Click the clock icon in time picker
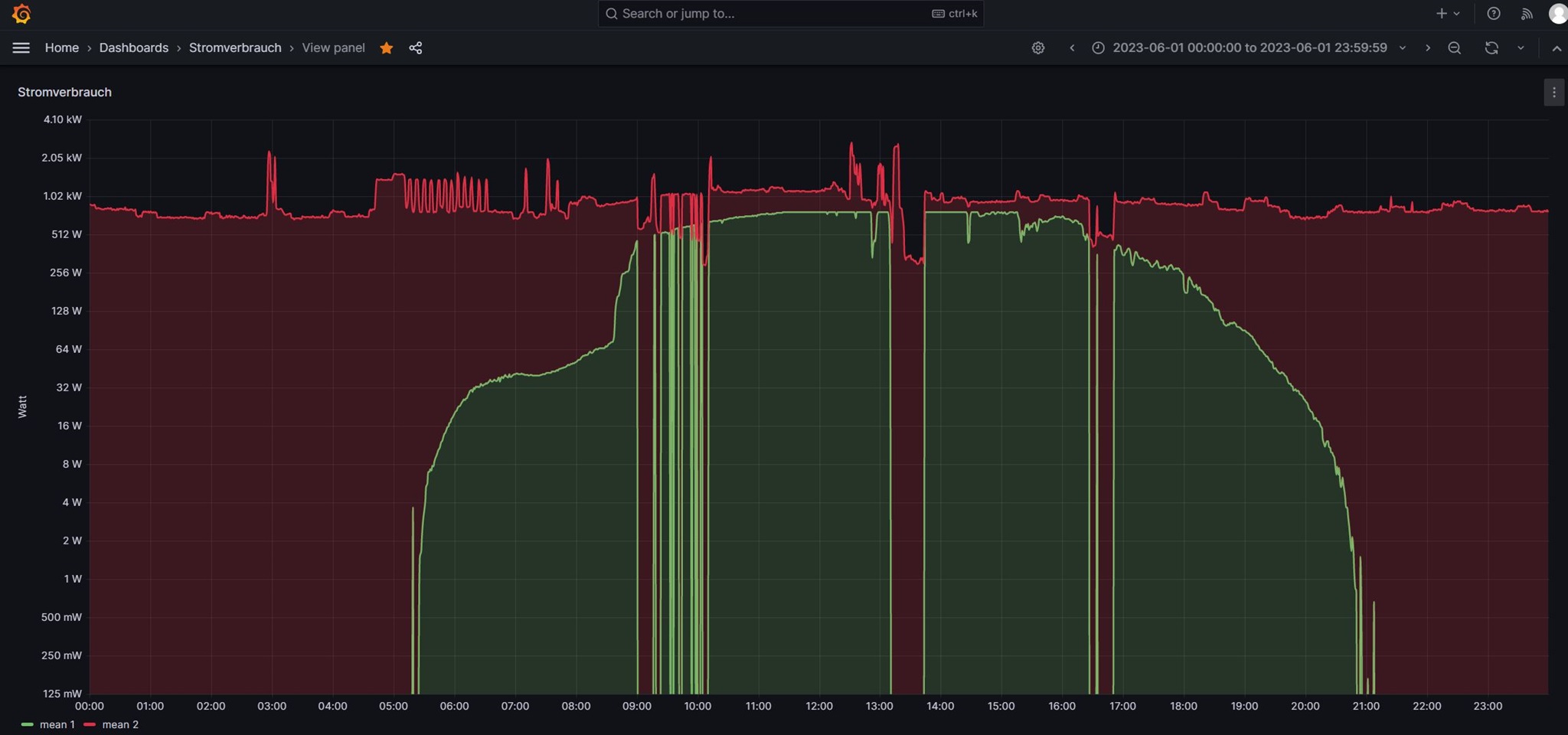 click(1098, 47)
